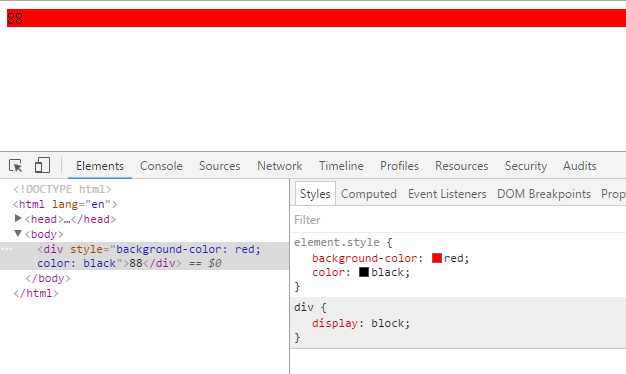Viewport: 626px width, 374px height.
Task: Select the Styles sidebar tab
Action: (x=315, y=194)
